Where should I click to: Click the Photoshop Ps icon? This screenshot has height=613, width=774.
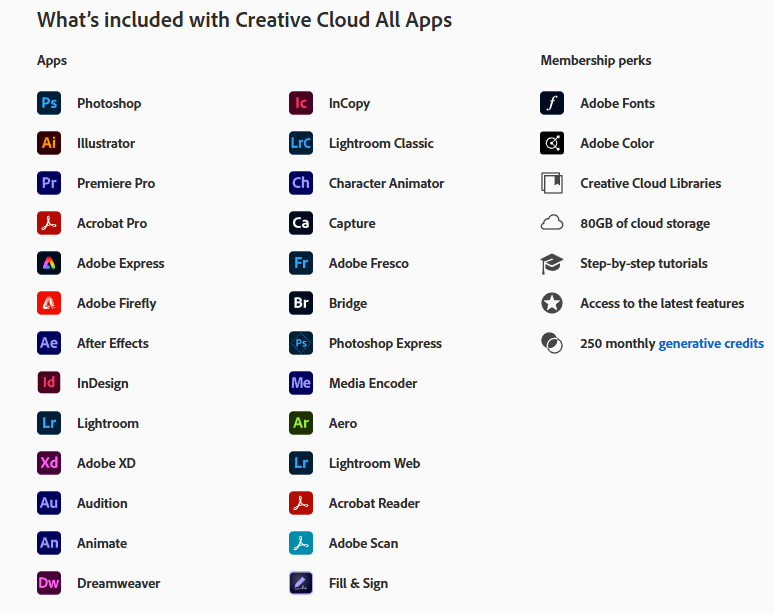point(49,103)
